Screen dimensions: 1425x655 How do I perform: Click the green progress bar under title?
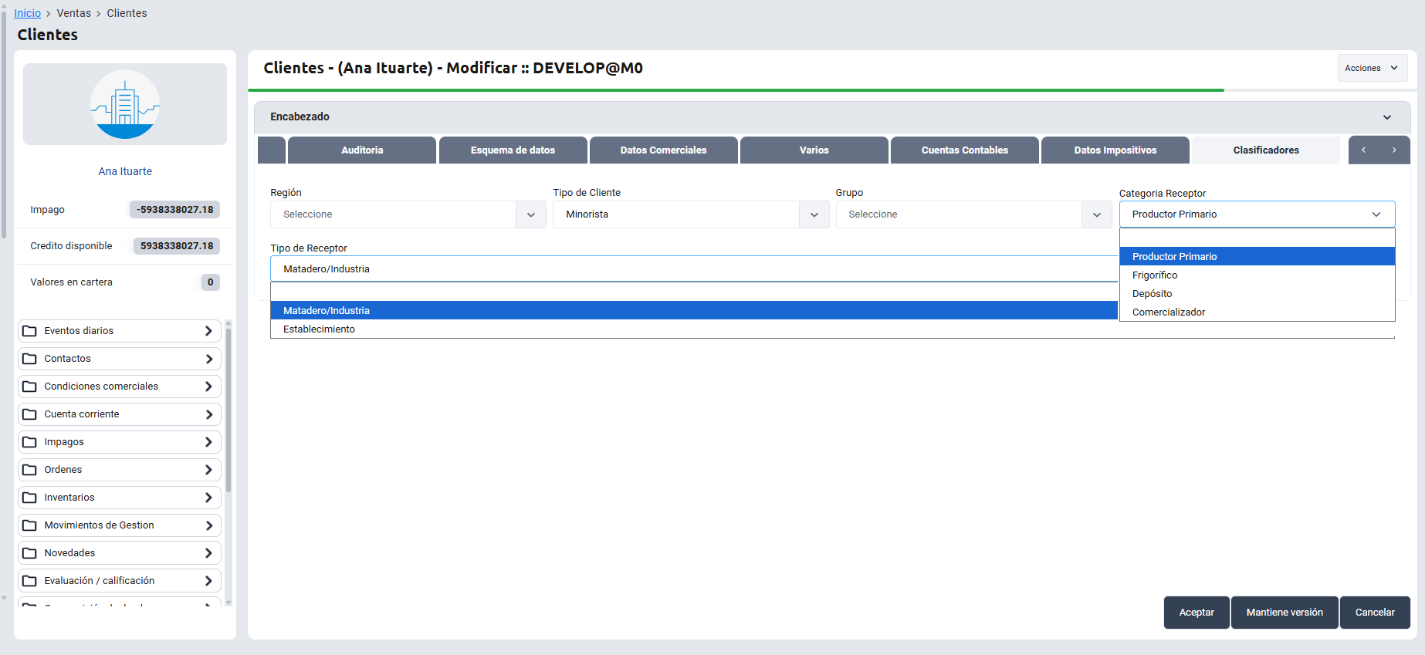click(736, 90)
